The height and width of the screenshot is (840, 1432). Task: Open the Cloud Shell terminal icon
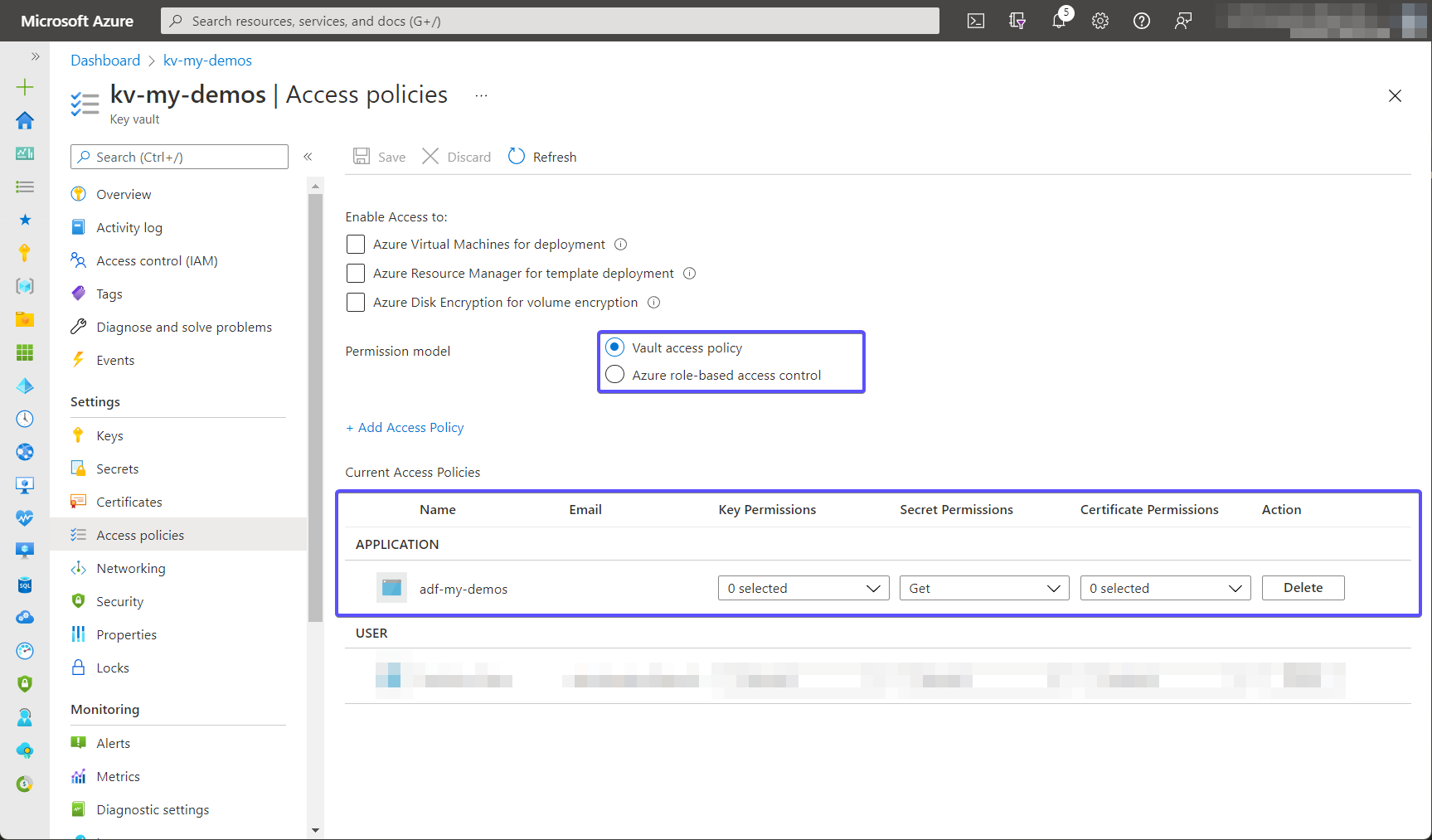coord(976,21)
